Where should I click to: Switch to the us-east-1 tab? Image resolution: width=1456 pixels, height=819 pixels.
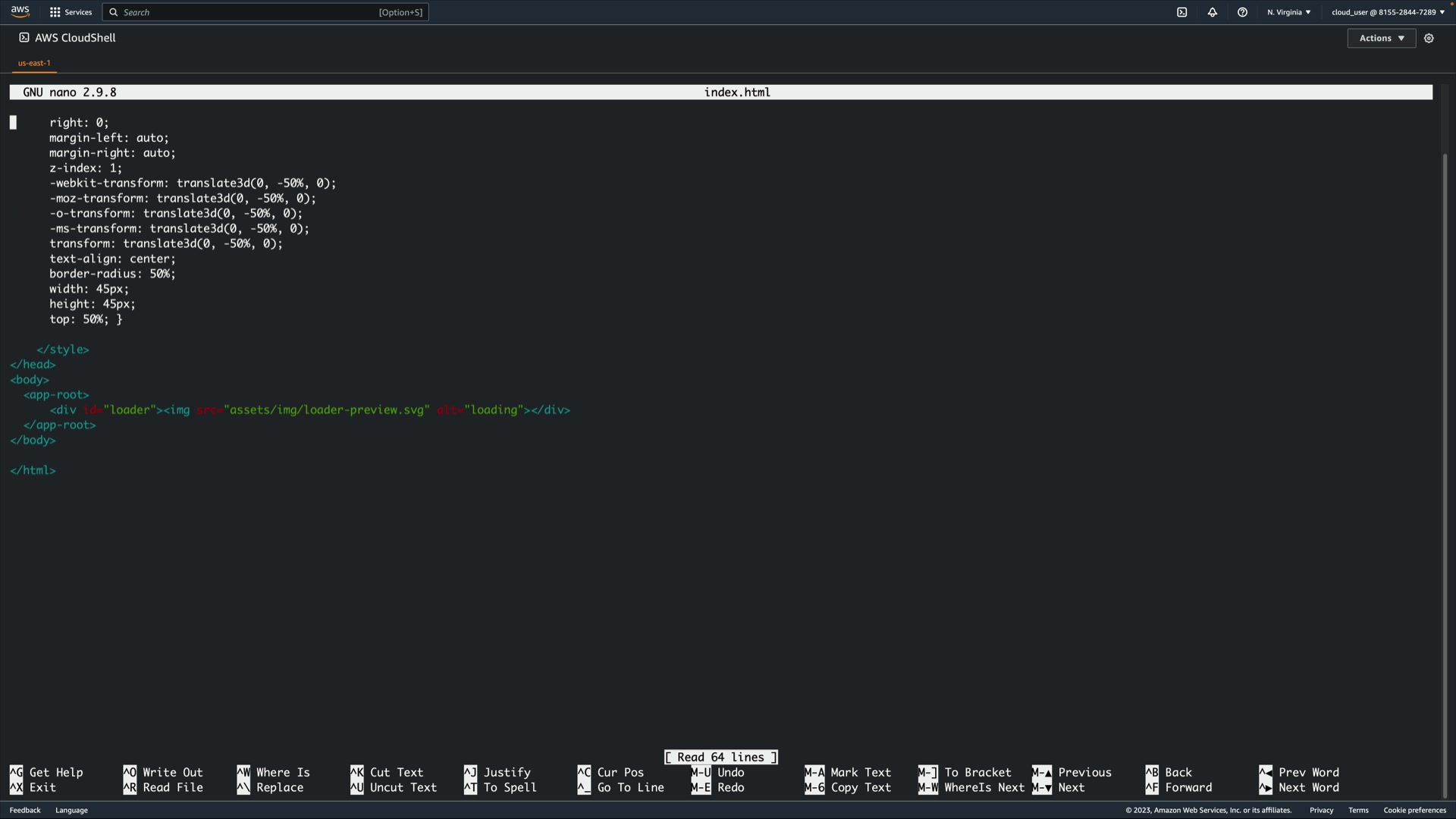[x=34, y=63]
